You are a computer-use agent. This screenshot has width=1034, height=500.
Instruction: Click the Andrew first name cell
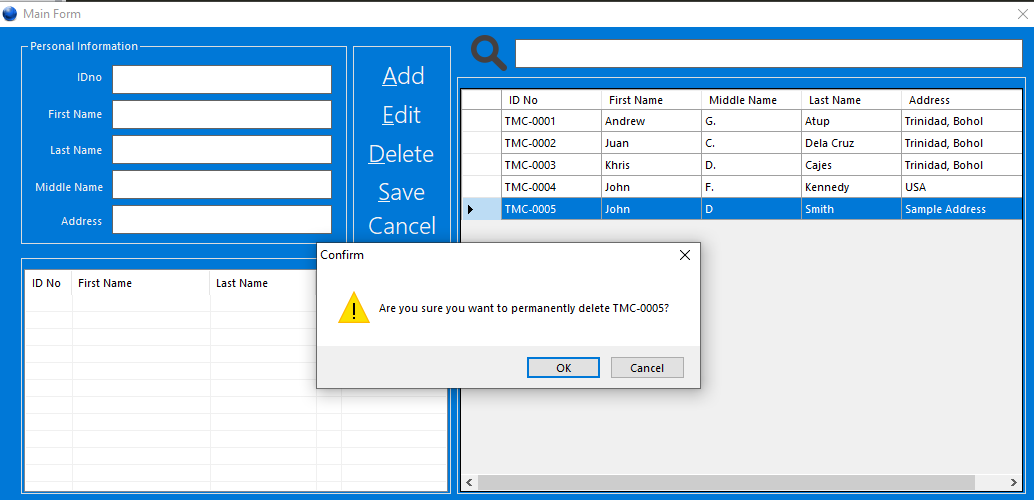(x=652, y=121)
